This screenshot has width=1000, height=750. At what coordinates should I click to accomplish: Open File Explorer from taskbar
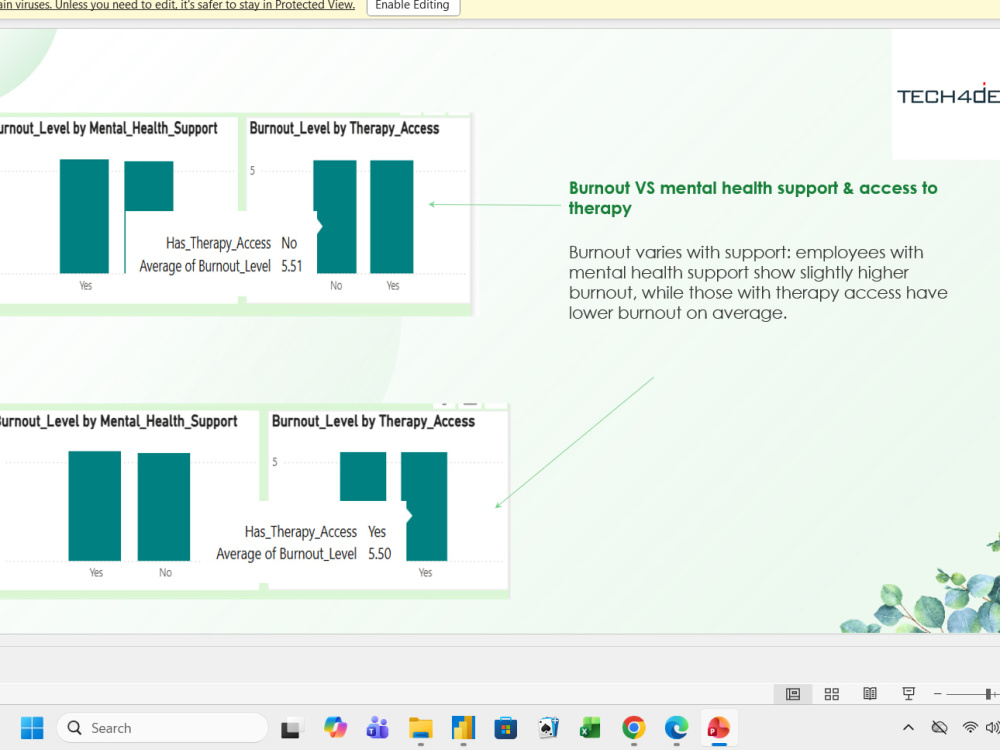point(420,728)
